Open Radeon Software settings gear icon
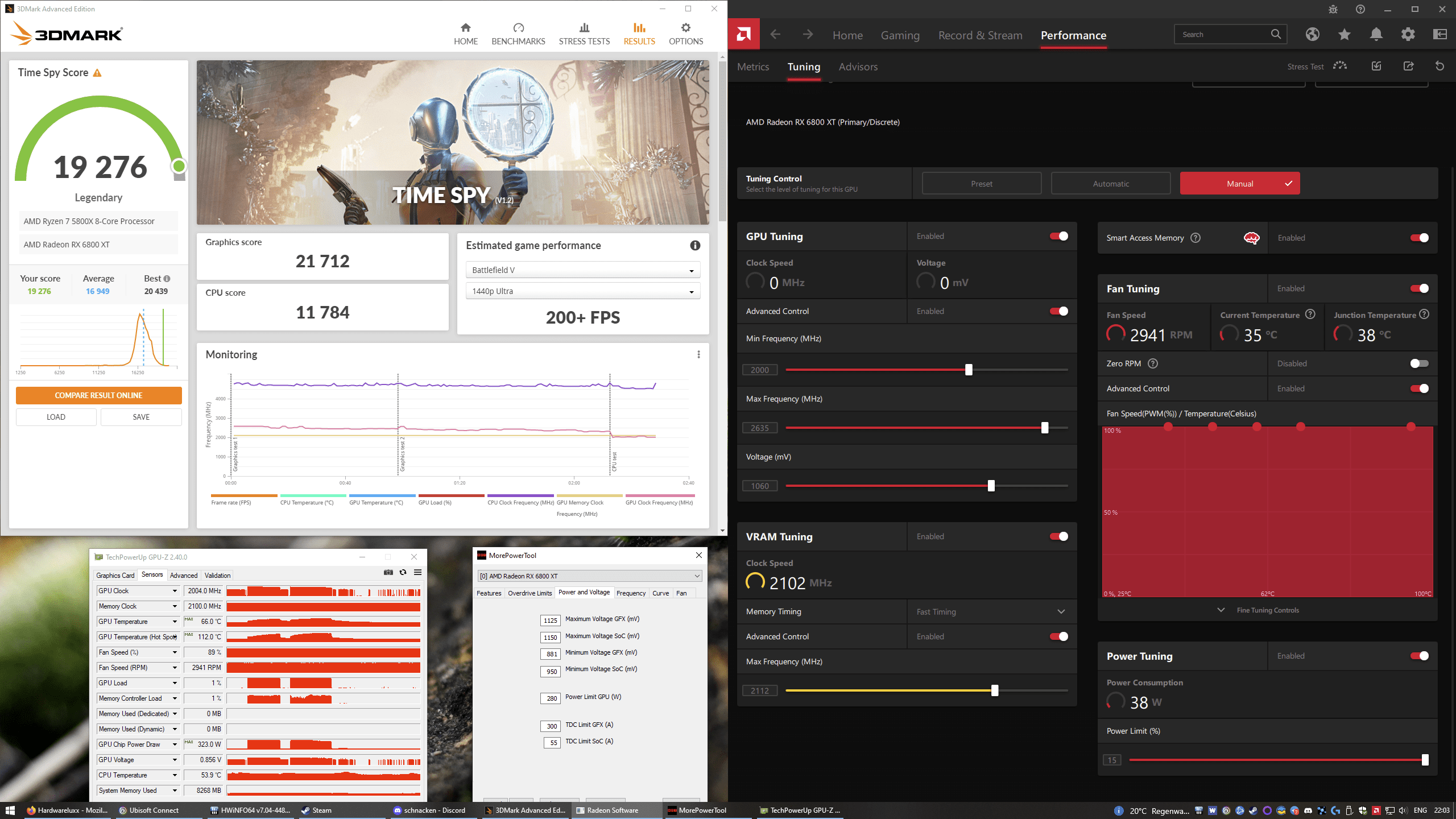Viewport: 1456px width, 819px height. pos(1408,35)
